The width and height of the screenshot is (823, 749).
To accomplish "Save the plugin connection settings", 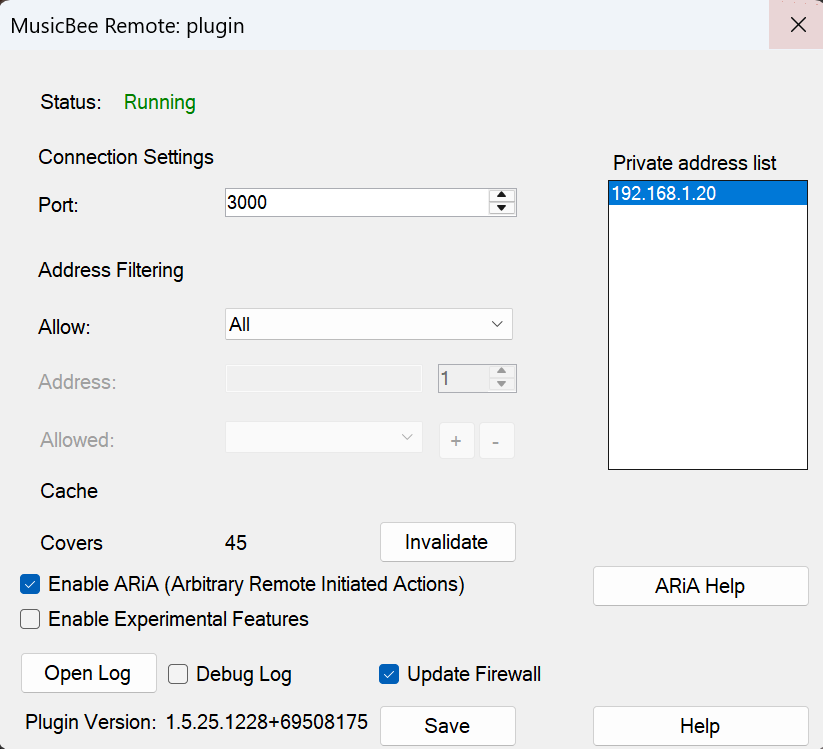I will click(447, 726).
